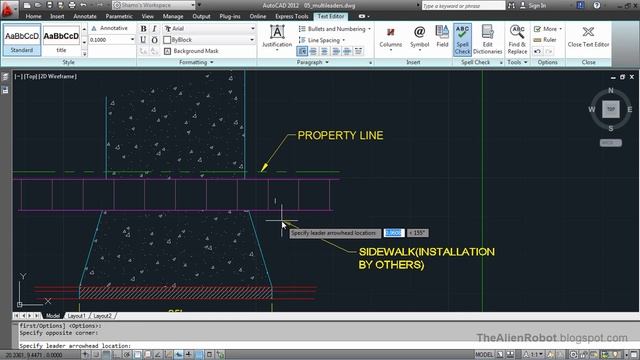Apply Overline formatting
This screenshot has height=360, width=640.
click(154, 40)
